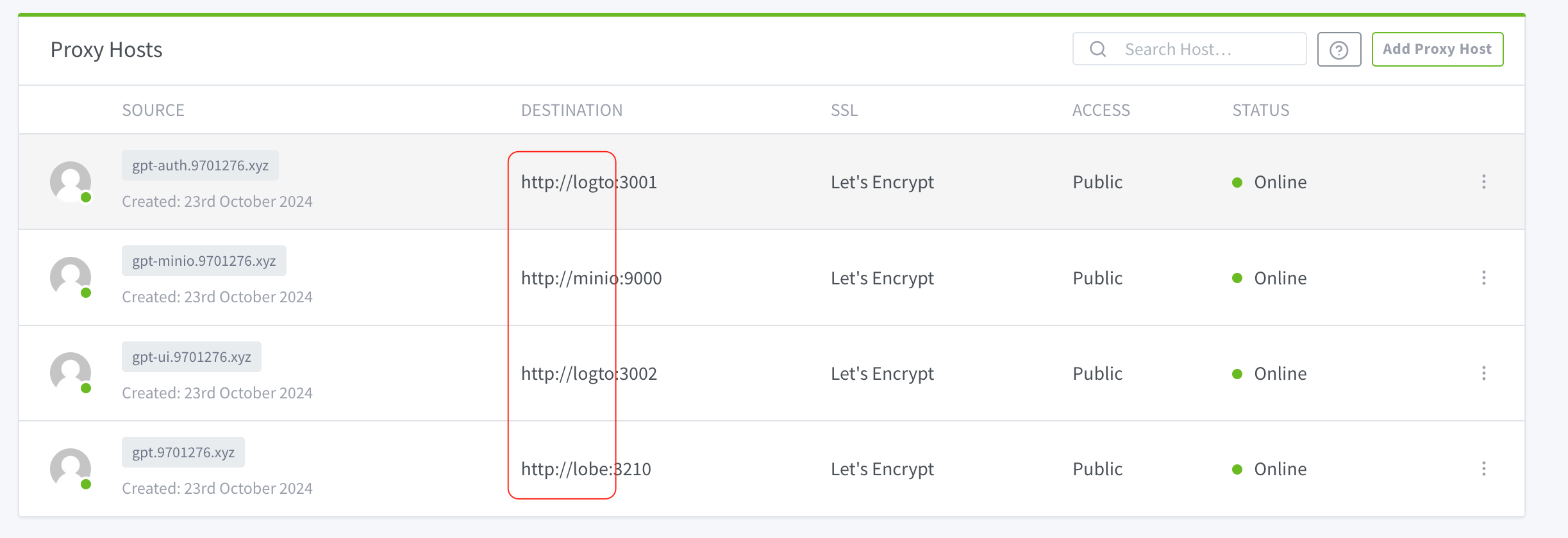
Task: Click the search magnifier icon
Action: click(1097, 49)
